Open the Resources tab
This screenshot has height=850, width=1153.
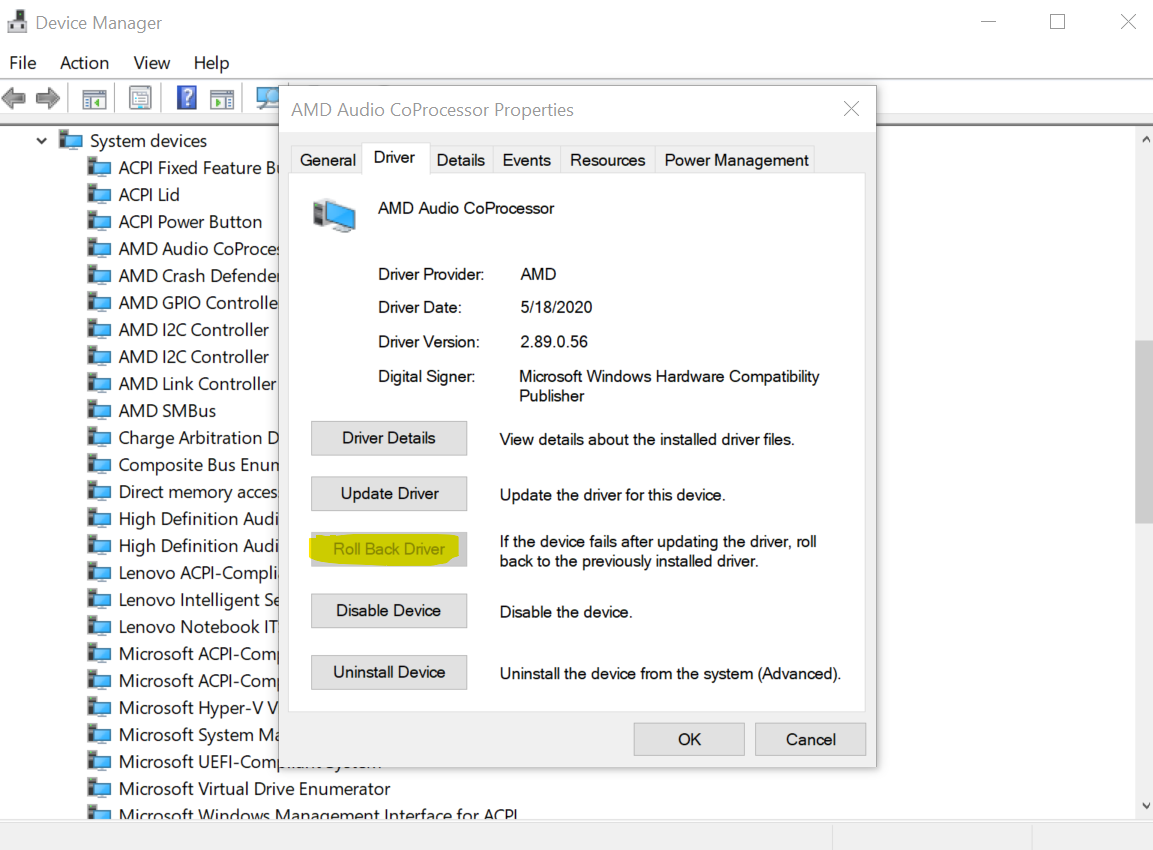coord(607,160)
